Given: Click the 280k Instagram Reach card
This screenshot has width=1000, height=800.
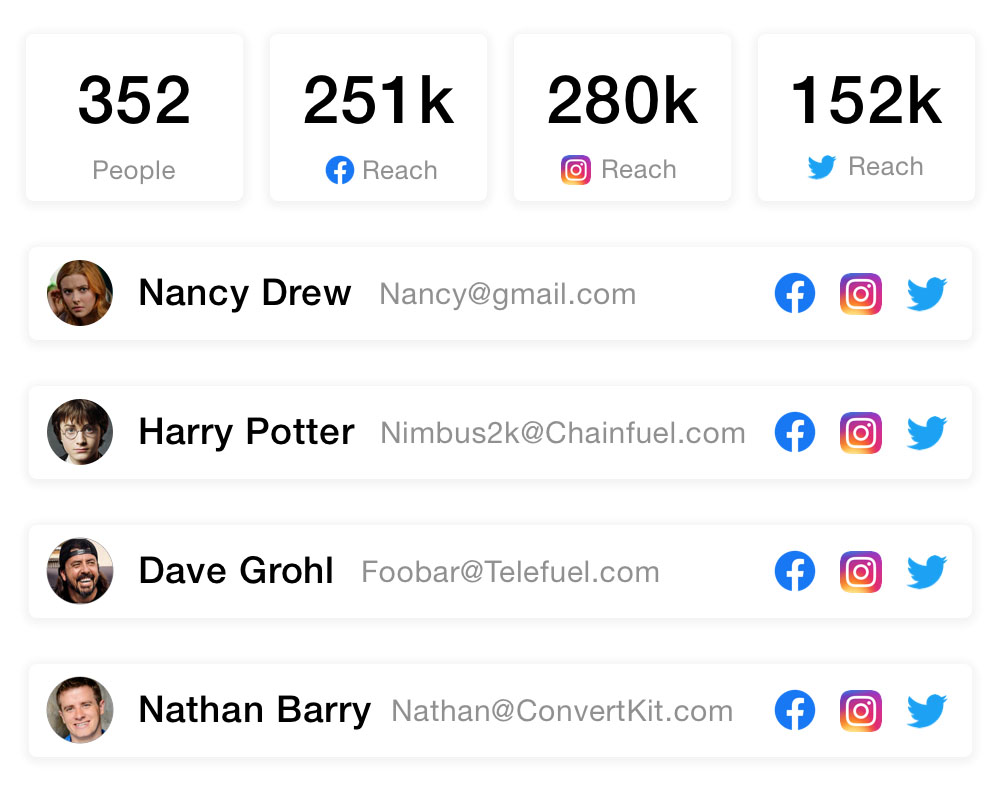Looking at the screenshot, I should coord(622,118).
